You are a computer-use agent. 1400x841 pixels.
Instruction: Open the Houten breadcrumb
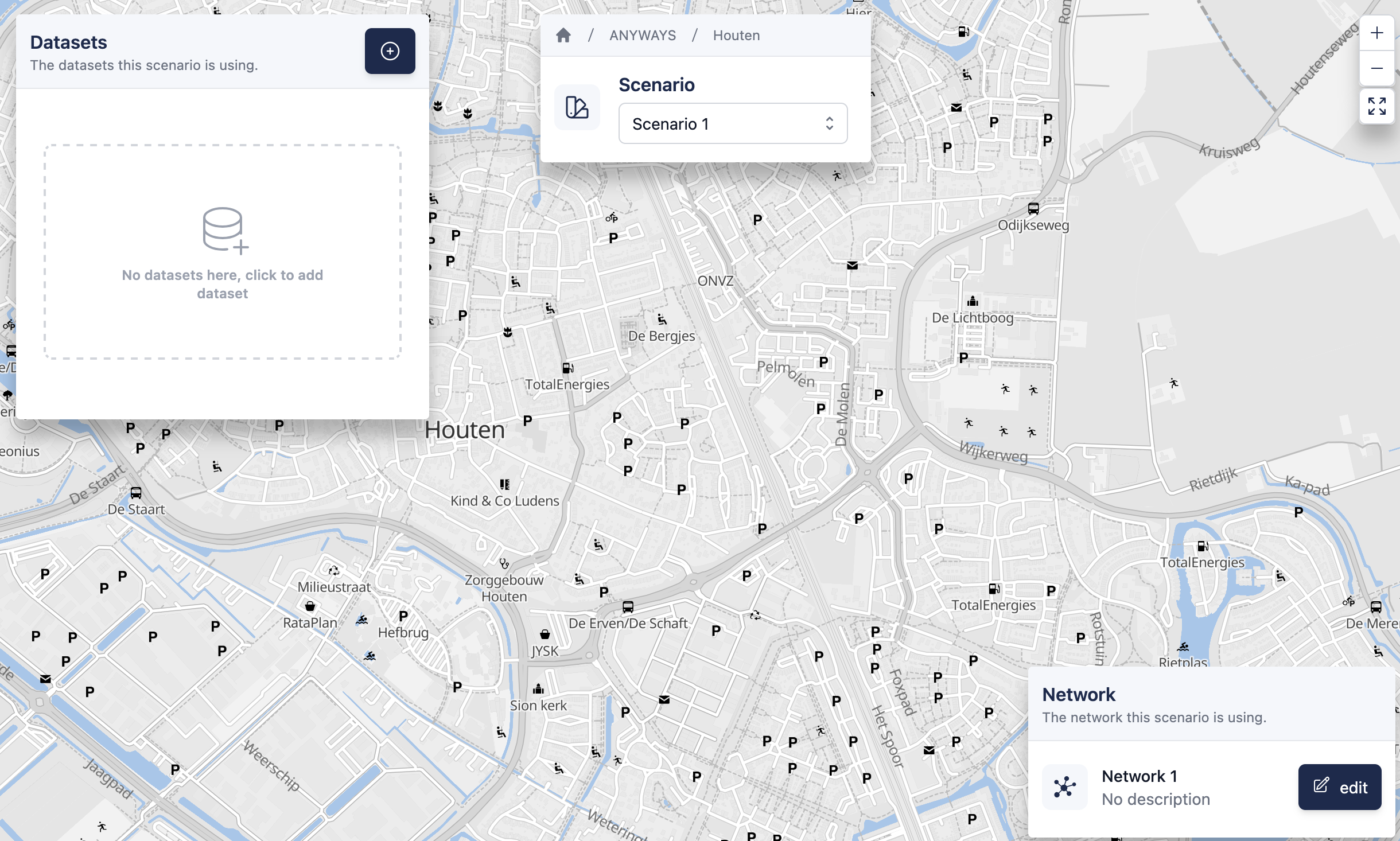pos(736,36)
